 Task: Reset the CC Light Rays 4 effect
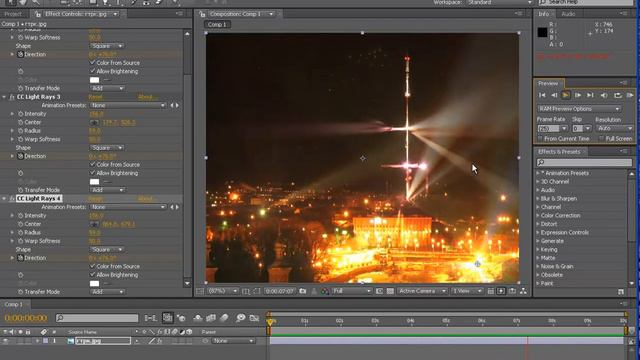click(x=96, y=199)
